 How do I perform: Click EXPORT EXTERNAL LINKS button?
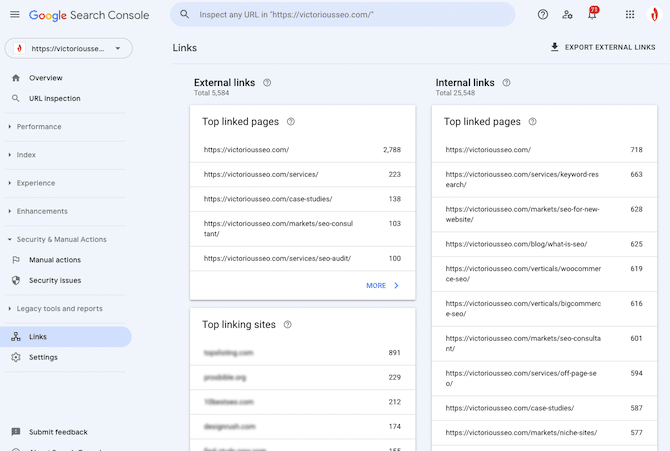tap(603, 47)
